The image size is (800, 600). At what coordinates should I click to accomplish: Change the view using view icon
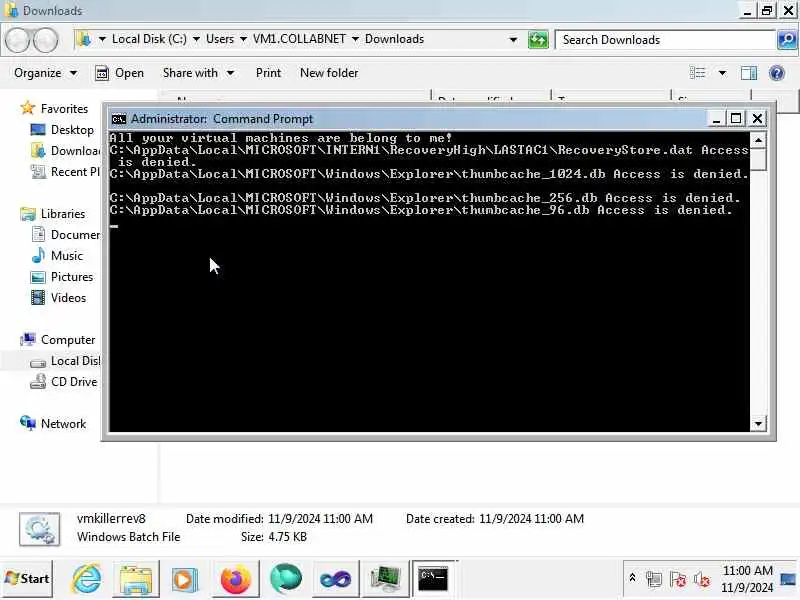(x=697, y=73)
